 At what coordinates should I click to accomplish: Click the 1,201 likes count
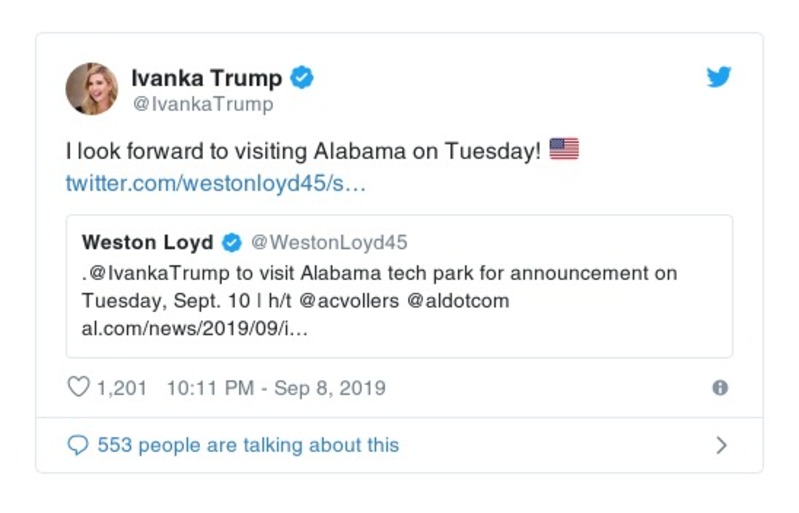pos(122,389)
